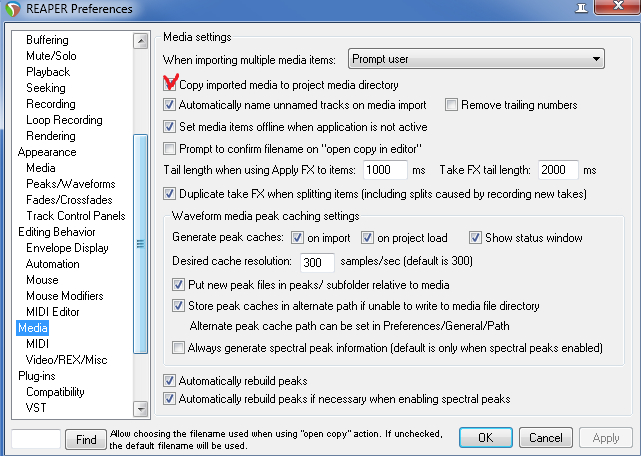Open the Peaks/Waveforms preferences page

(71, 184)
